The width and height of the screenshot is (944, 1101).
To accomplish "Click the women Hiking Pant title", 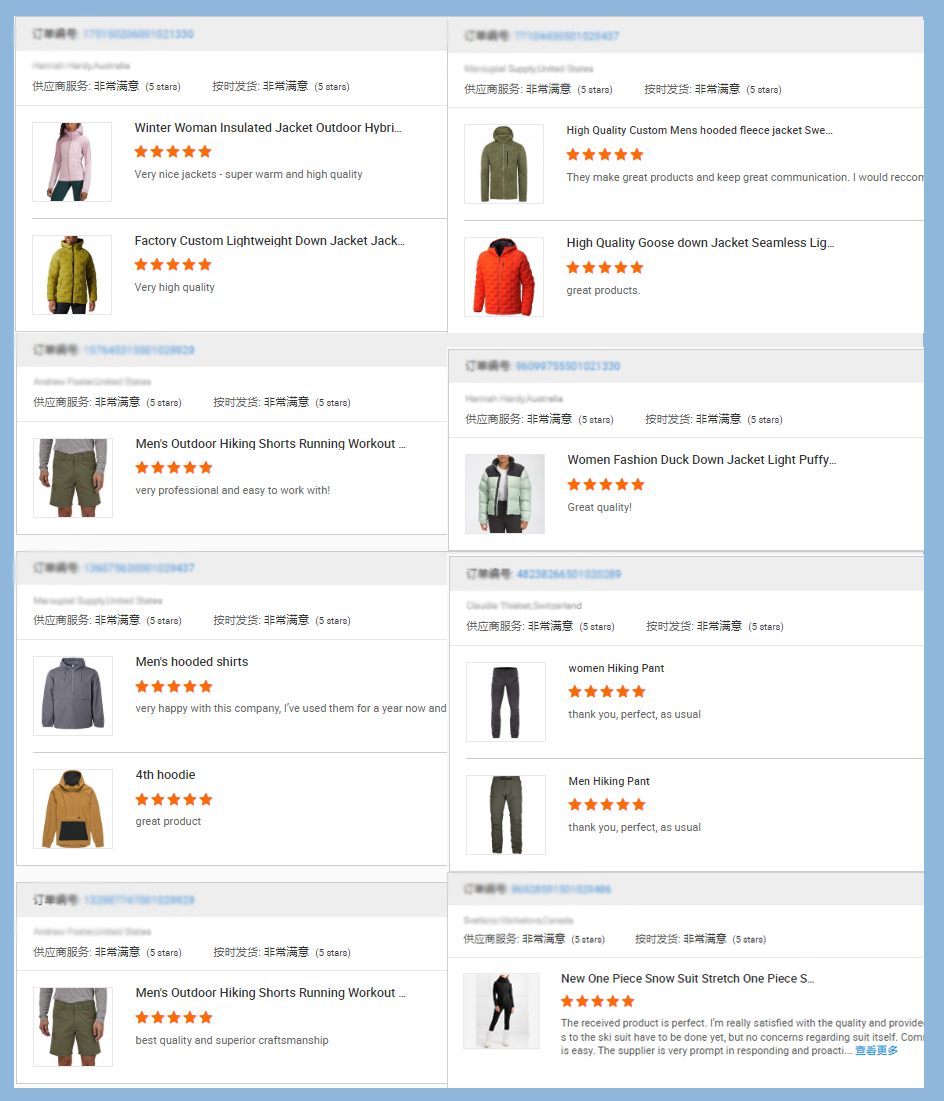I will coord(616,668).
